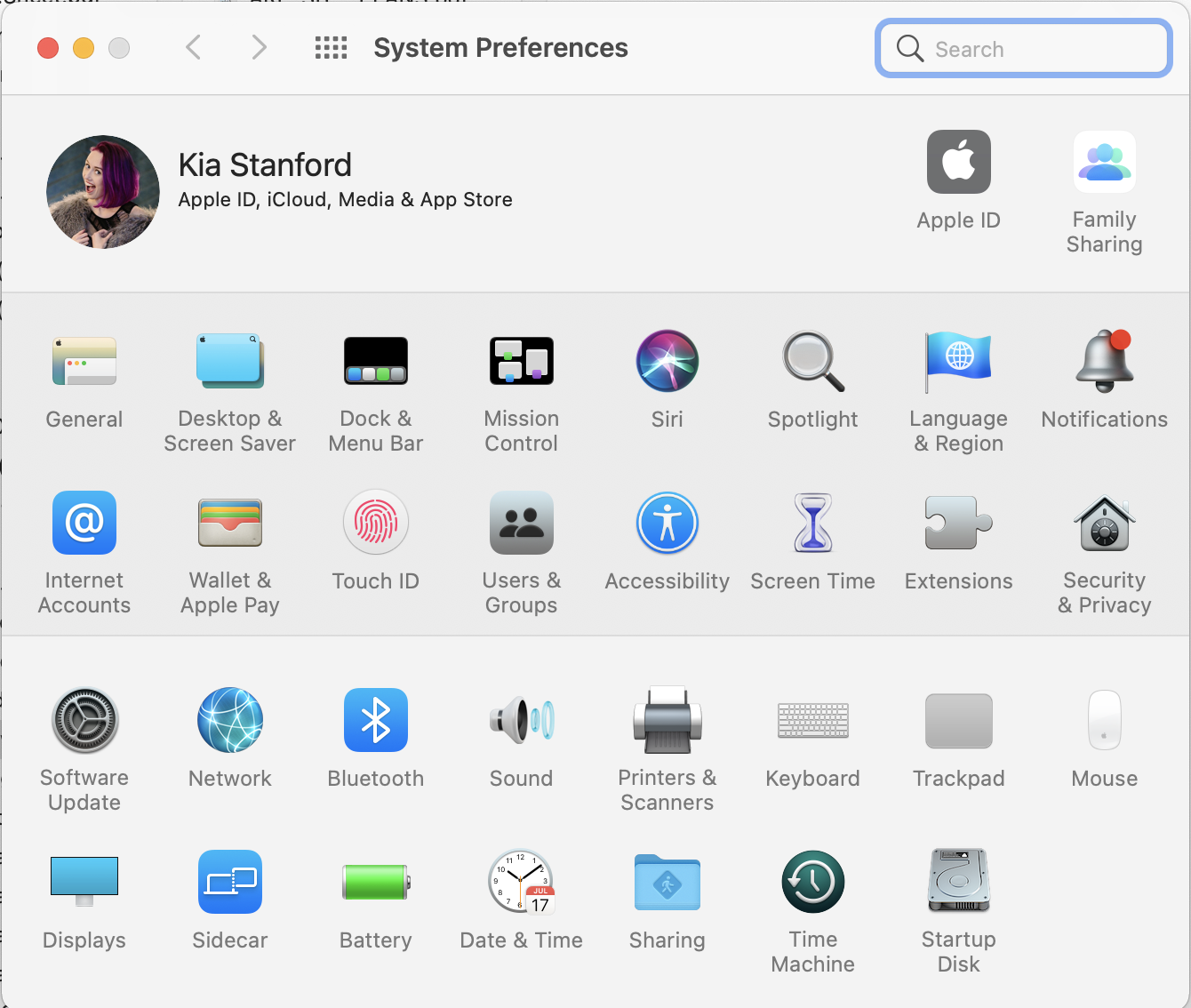
Task: Open Sidecar preferences
Action: click(230, 882)
